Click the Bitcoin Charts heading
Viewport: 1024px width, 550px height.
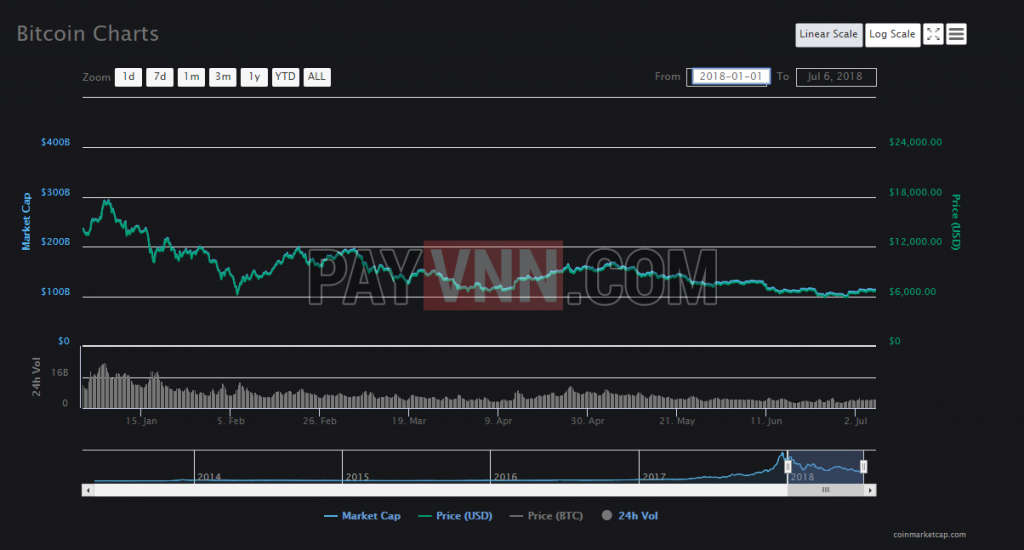coord(88,34)
